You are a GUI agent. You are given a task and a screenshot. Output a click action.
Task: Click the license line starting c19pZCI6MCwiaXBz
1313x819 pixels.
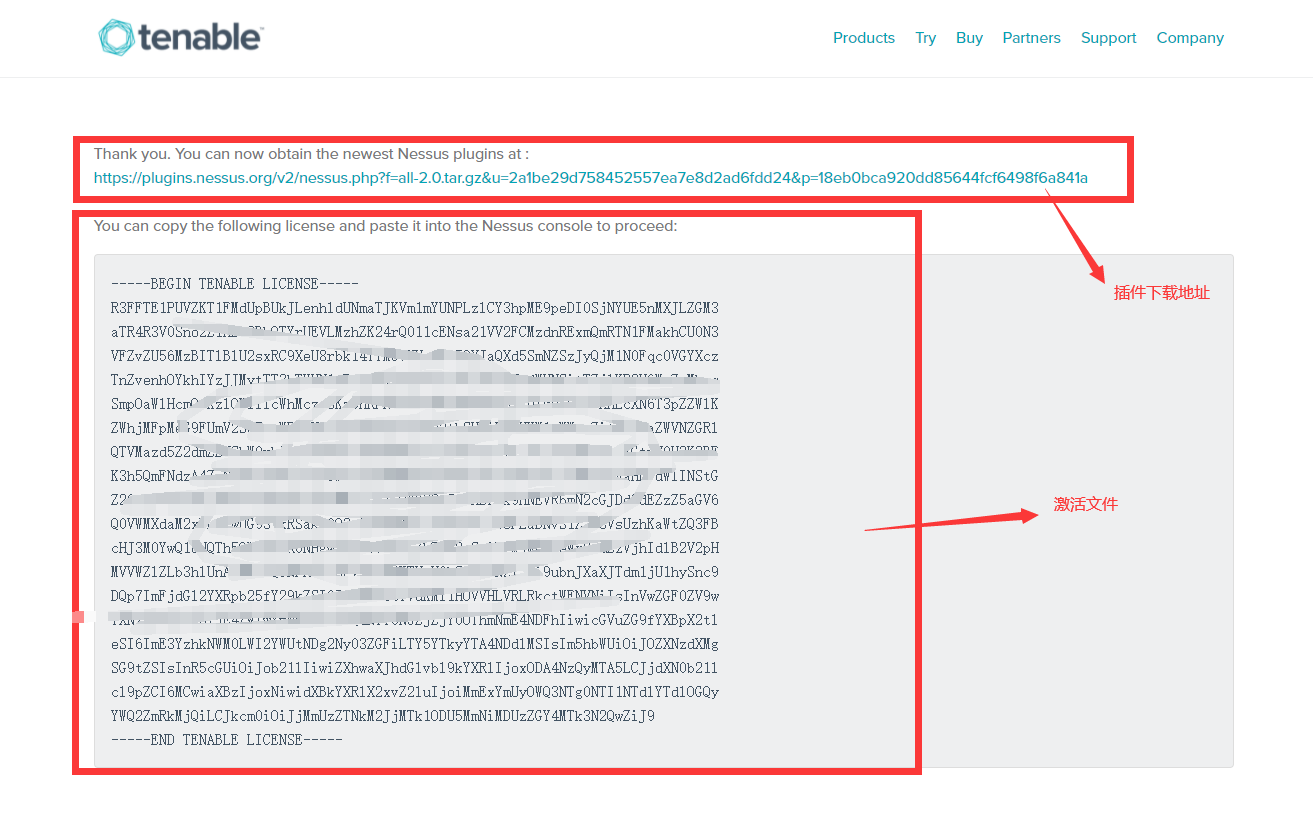(x=415, y=692)
